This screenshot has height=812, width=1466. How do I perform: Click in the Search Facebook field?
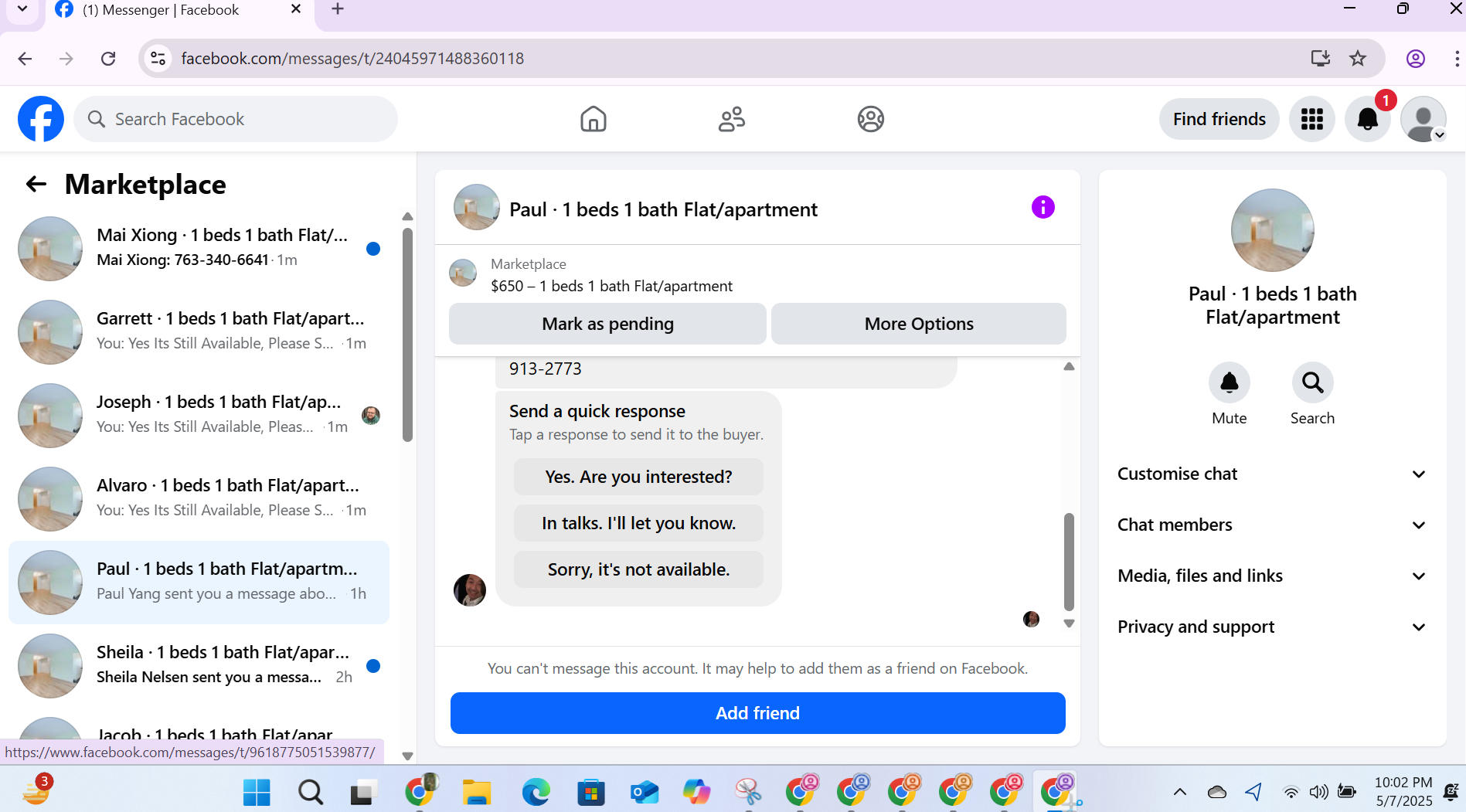(x=236, y=119)
